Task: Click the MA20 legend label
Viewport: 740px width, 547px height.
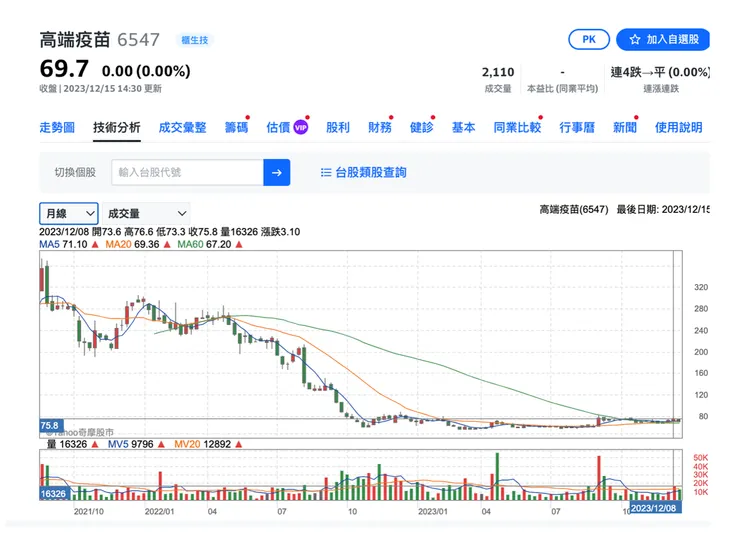Action: (118, 244)
